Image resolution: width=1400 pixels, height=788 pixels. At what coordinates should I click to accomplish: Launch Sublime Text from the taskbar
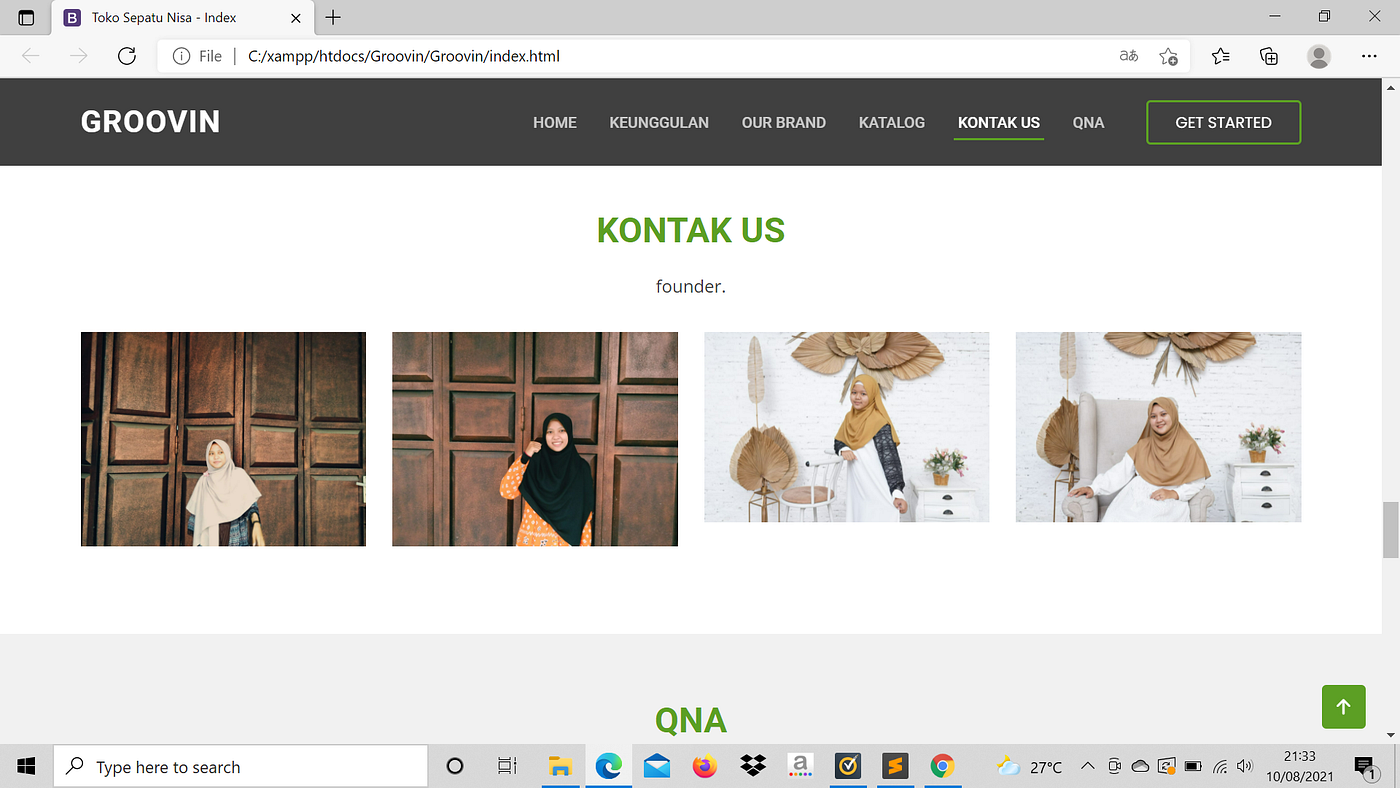pos(895,766)
